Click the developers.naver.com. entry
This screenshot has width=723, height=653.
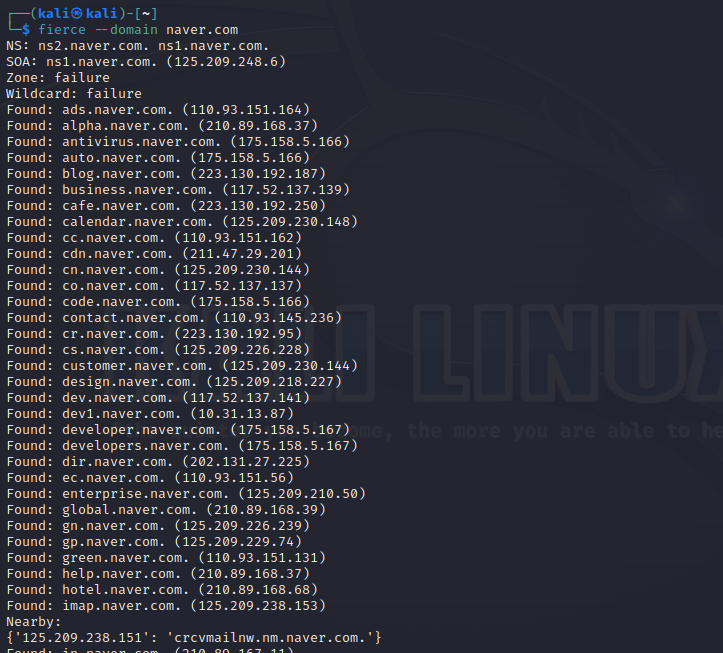pyautogui.click(x=182, y=445)
